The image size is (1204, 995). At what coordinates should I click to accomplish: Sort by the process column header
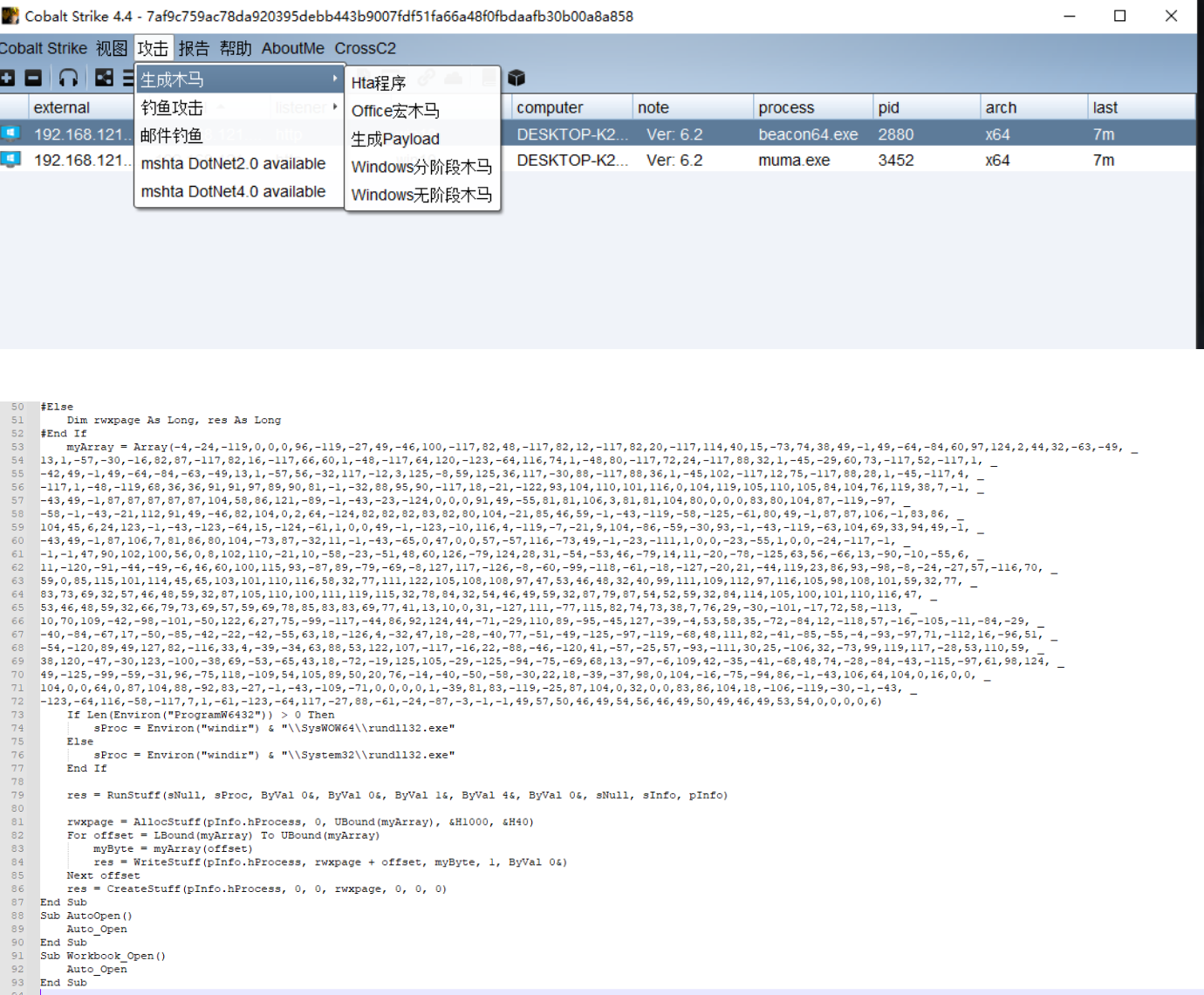point(813,107)
